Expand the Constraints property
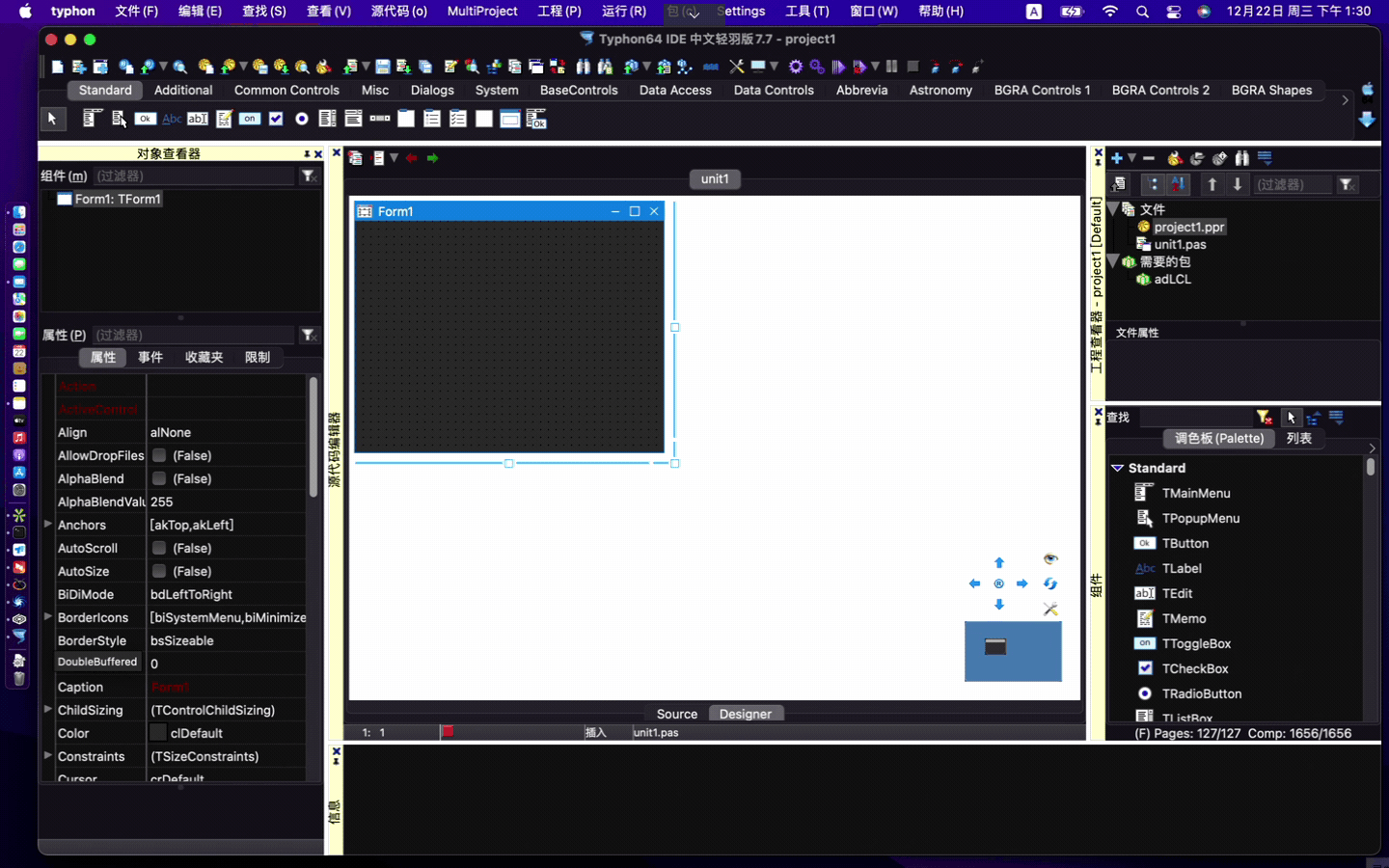Screen dimensions: 1389x868 [x=47, y=755]
